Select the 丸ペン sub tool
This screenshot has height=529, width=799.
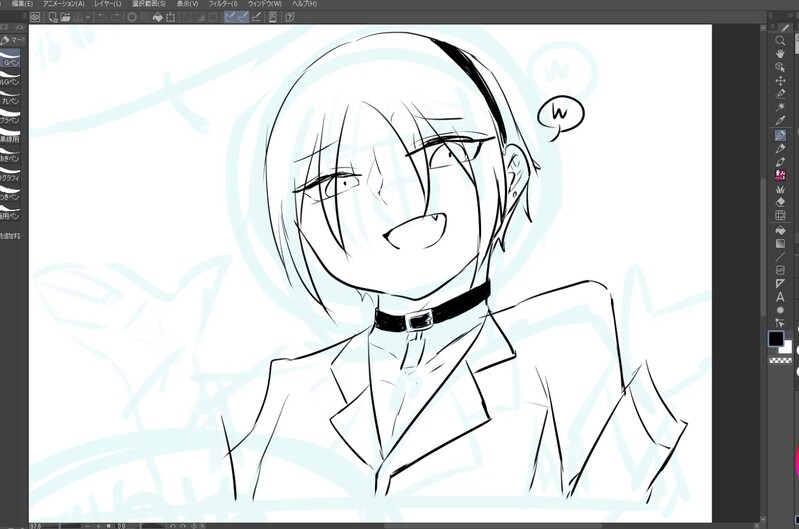click(10, 97)
